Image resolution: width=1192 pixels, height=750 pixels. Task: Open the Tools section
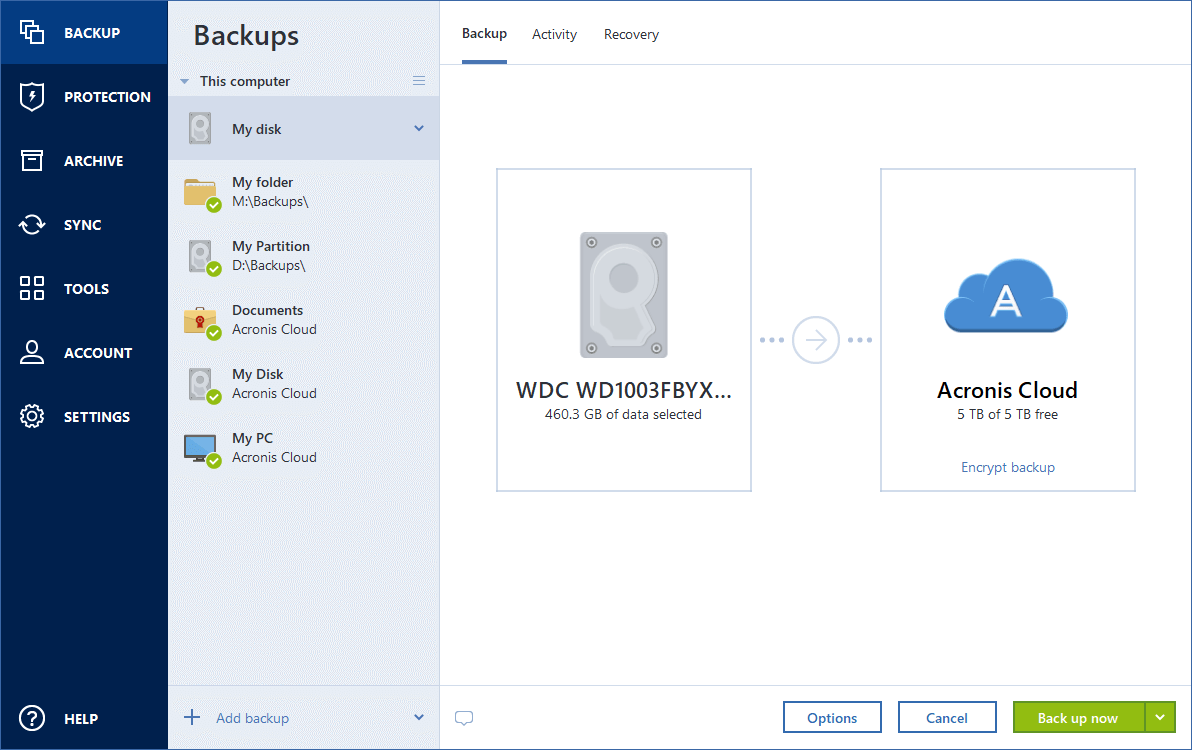click(x=84, y=288)
